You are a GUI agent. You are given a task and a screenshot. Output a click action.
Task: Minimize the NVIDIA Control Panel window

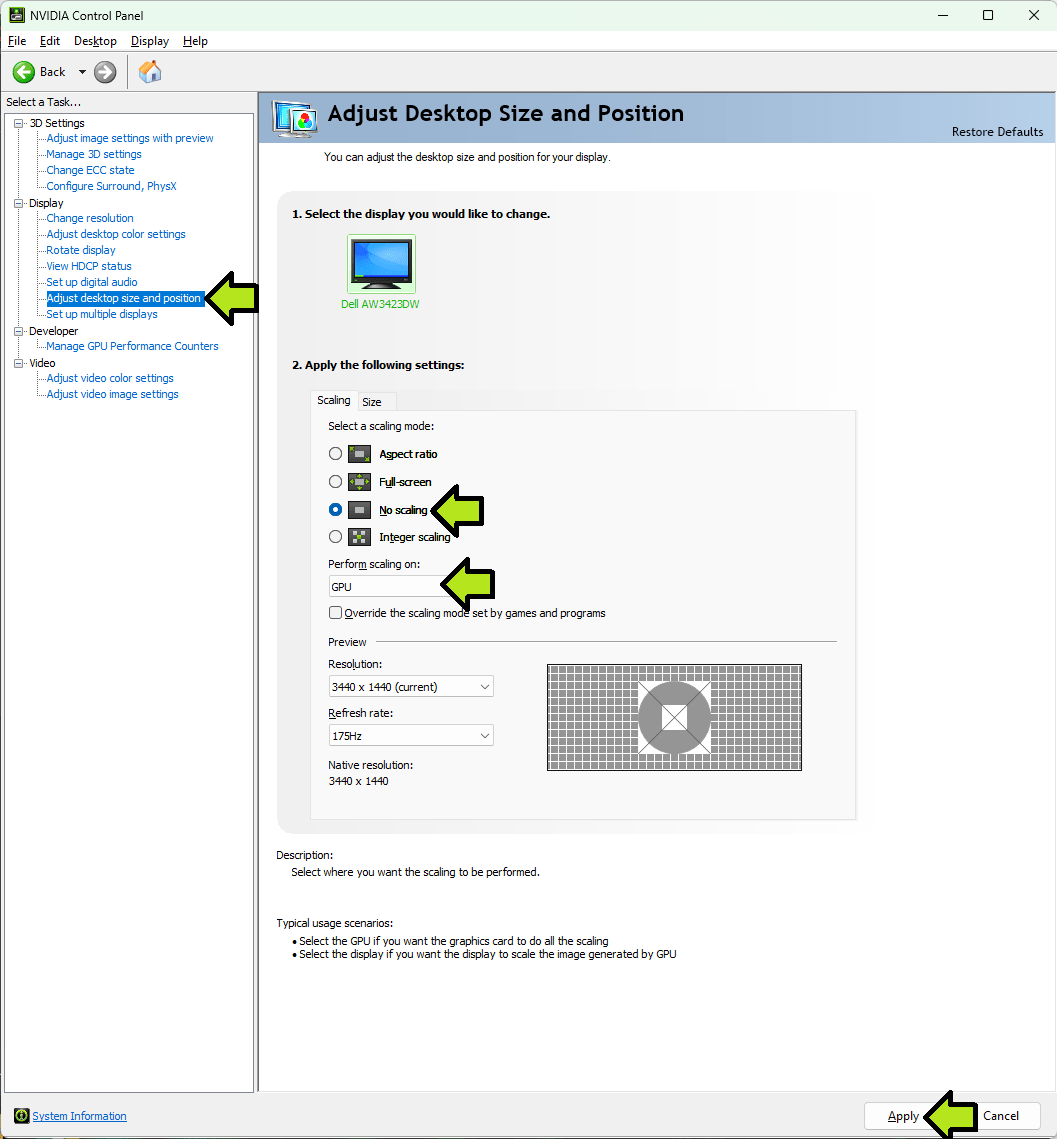943,15
